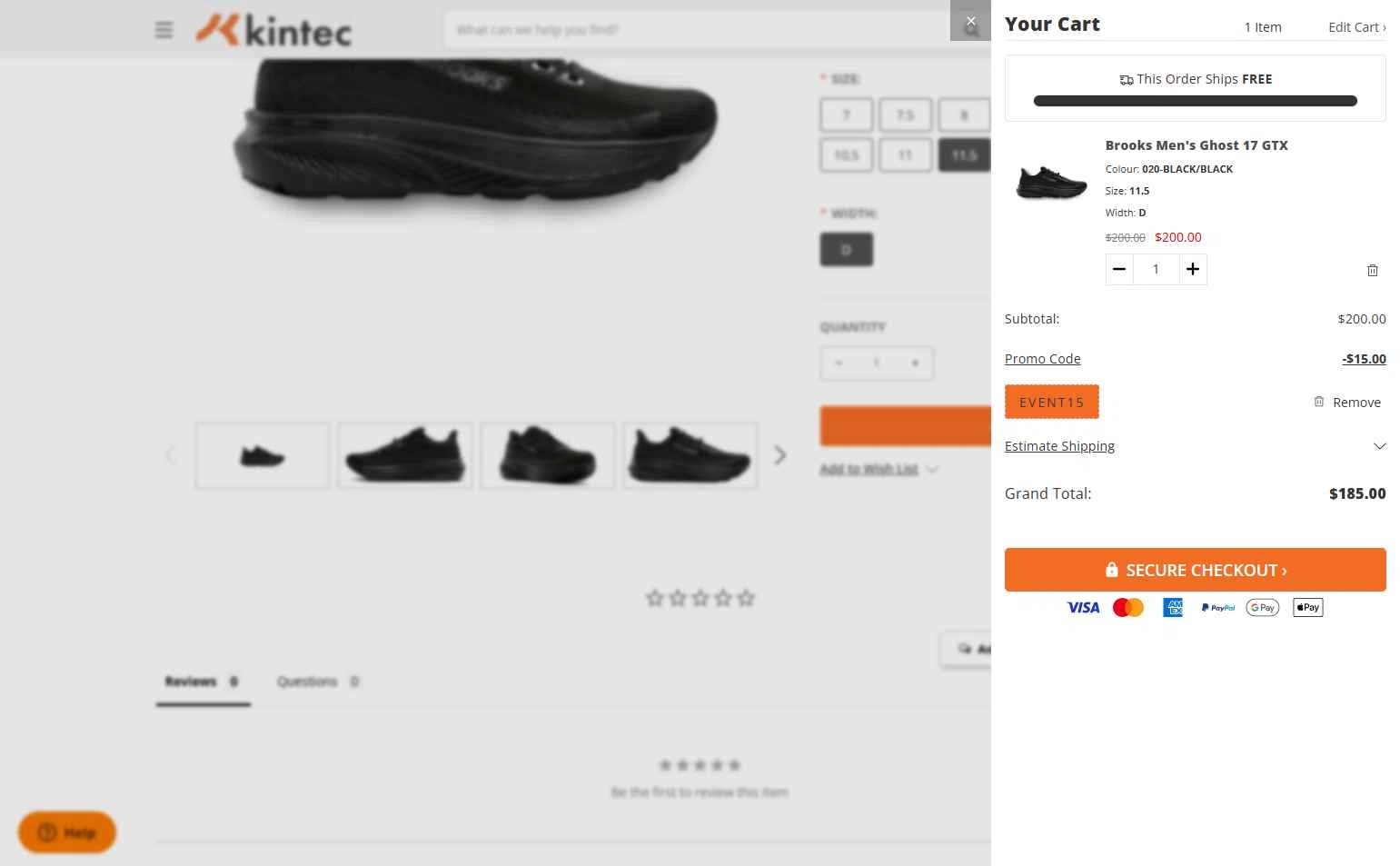Select size 10.5 on the product page
This screenshot has height=866, width=1400.
coord(847,155)
